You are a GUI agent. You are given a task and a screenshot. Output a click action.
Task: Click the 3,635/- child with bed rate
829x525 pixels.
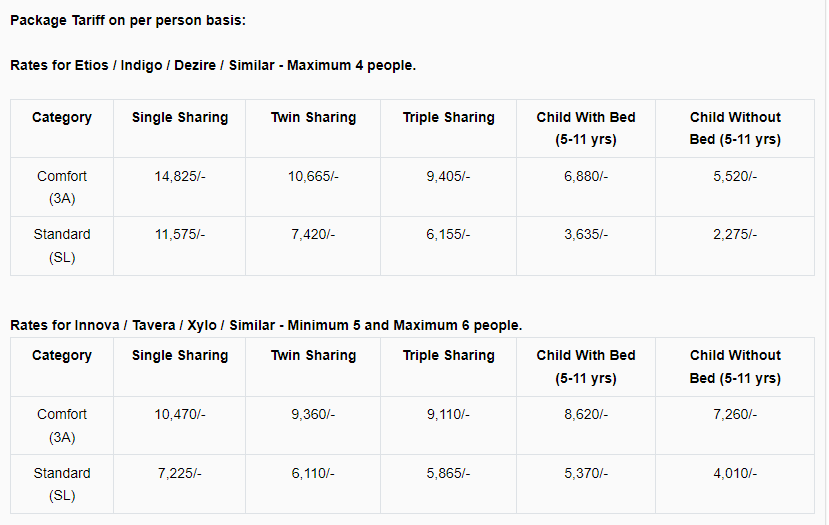586,234
